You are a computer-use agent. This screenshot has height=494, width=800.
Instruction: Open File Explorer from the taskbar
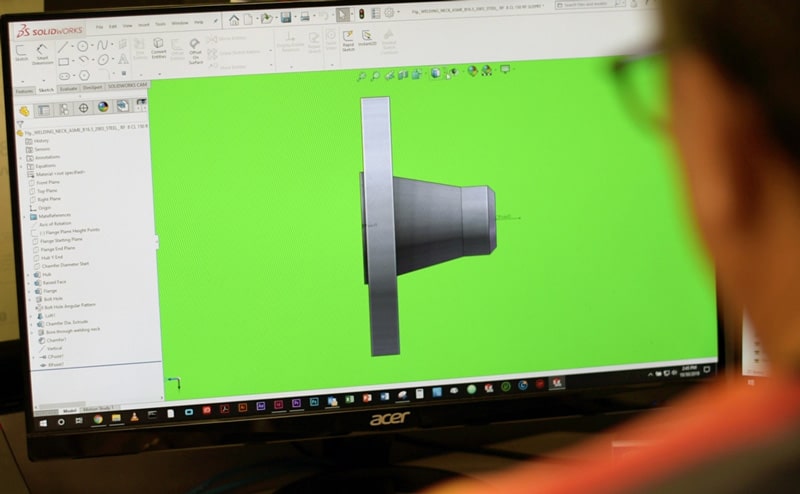(116, 418)
